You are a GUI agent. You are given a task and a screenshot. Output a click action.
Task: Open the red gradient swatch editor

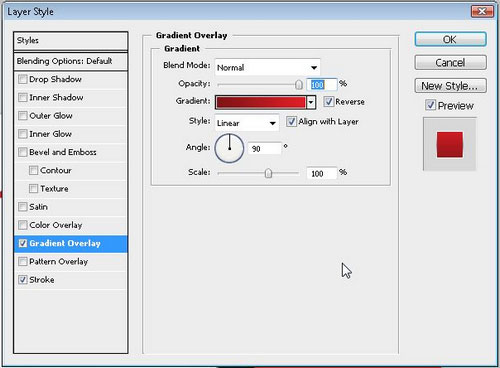[261, 102]
